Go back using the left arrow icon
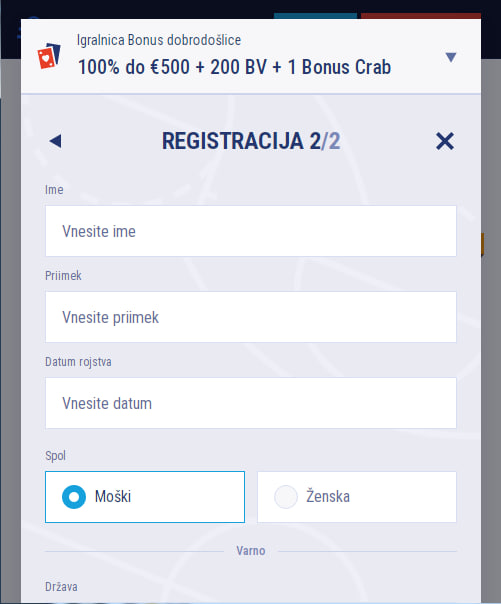 [55, 141]
